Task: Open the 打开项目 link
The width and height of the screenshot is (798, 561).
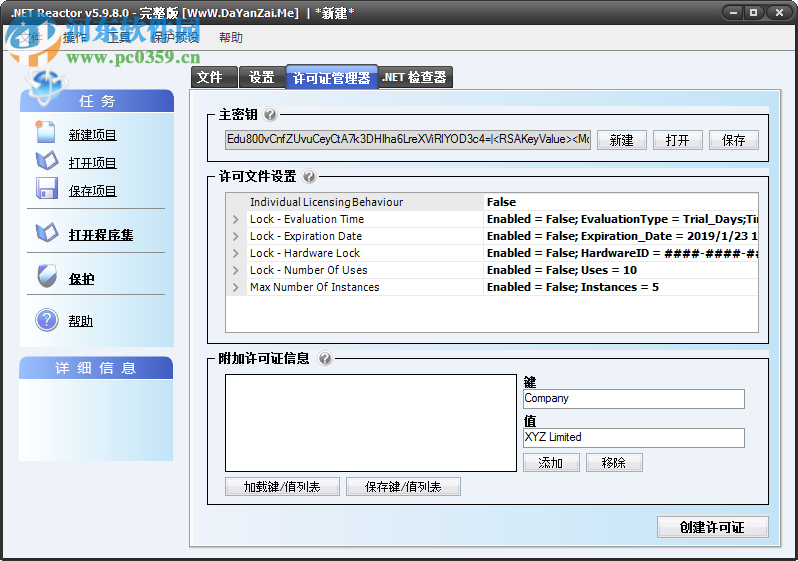Action: (x=93, y=163)
